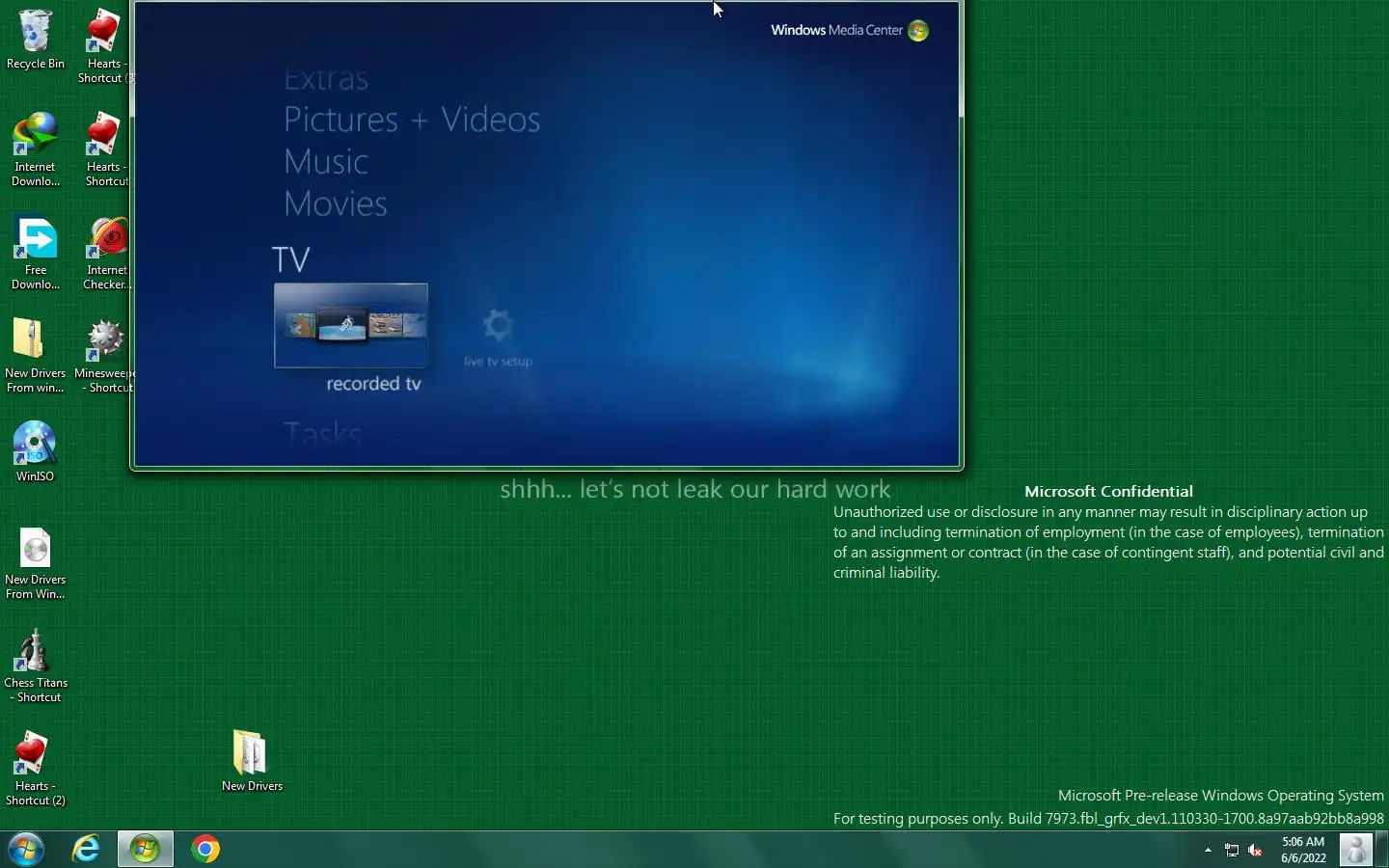Select Music in the Media Center menu

pyautogui.click(x=326, y=162)
